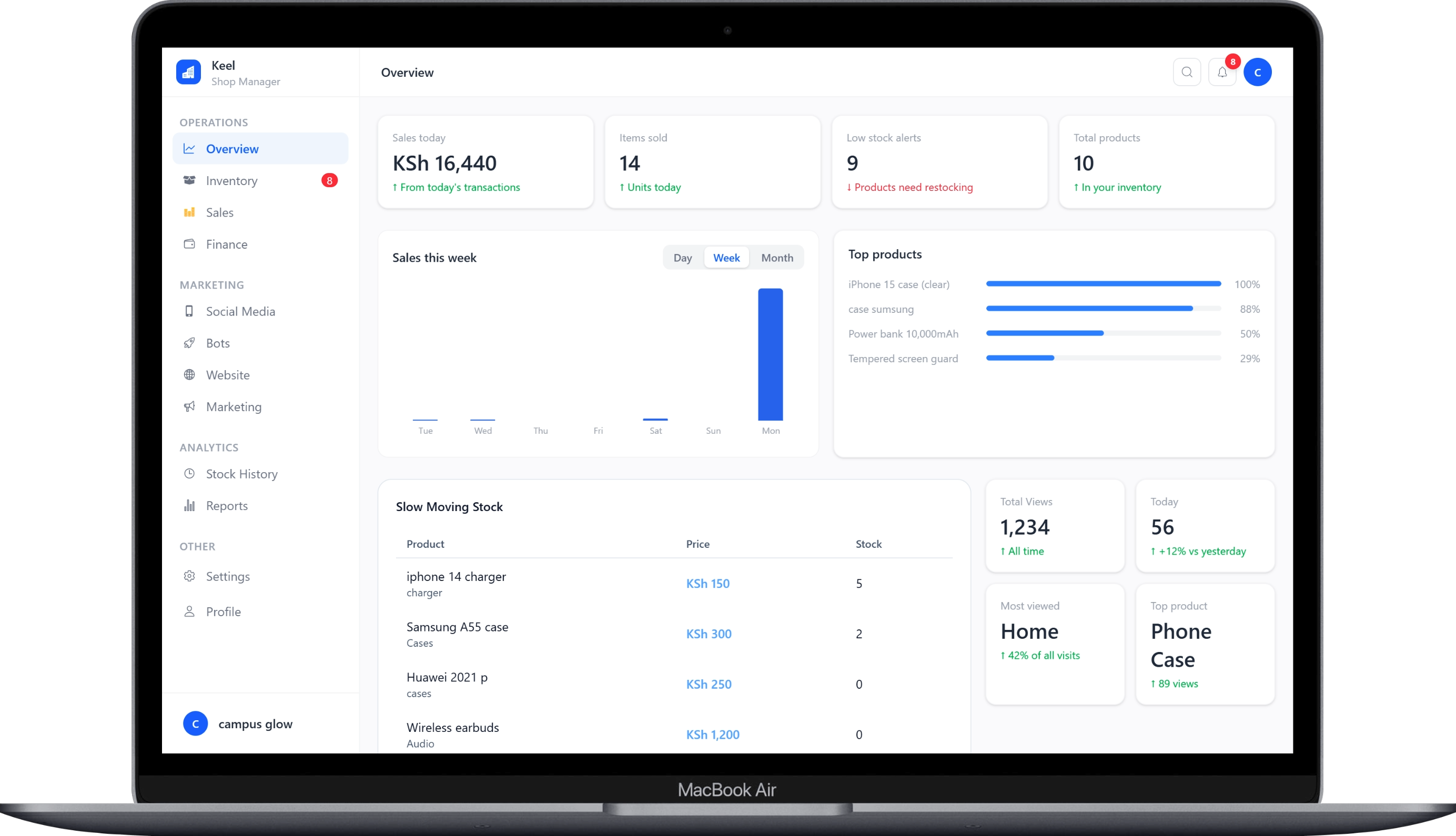Click the Top product Phone Case card
The height and width of the screenshot is (836, 1456).
(x=1205, y=644)
